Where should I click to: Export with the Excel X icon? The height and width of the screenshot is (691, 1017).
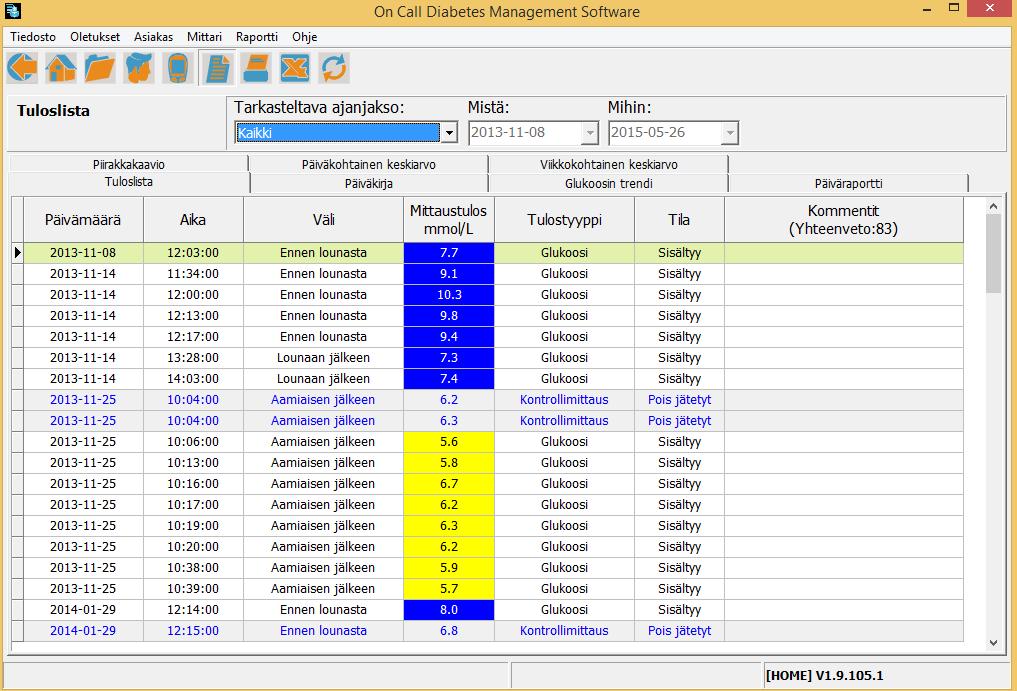[x=295, y=68]
